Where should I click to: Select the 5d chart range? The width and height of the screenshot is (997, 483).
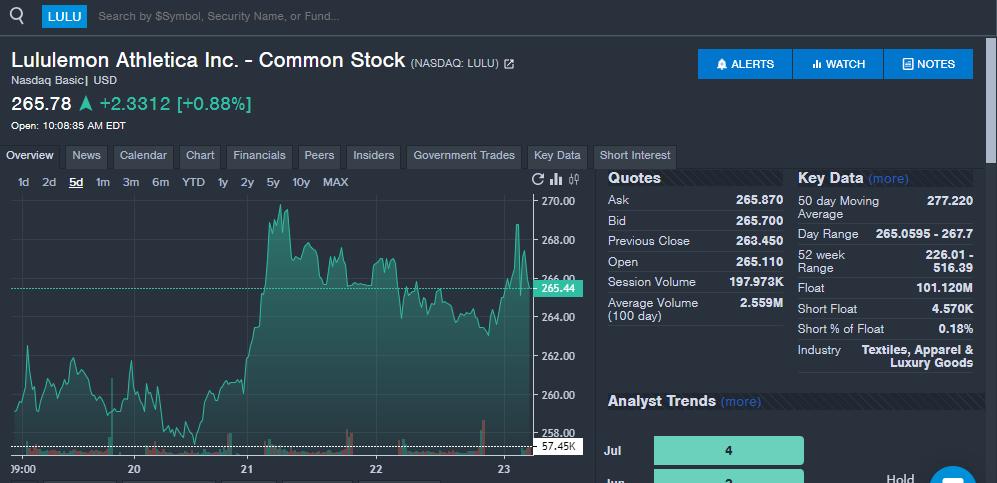pos(76,182)
